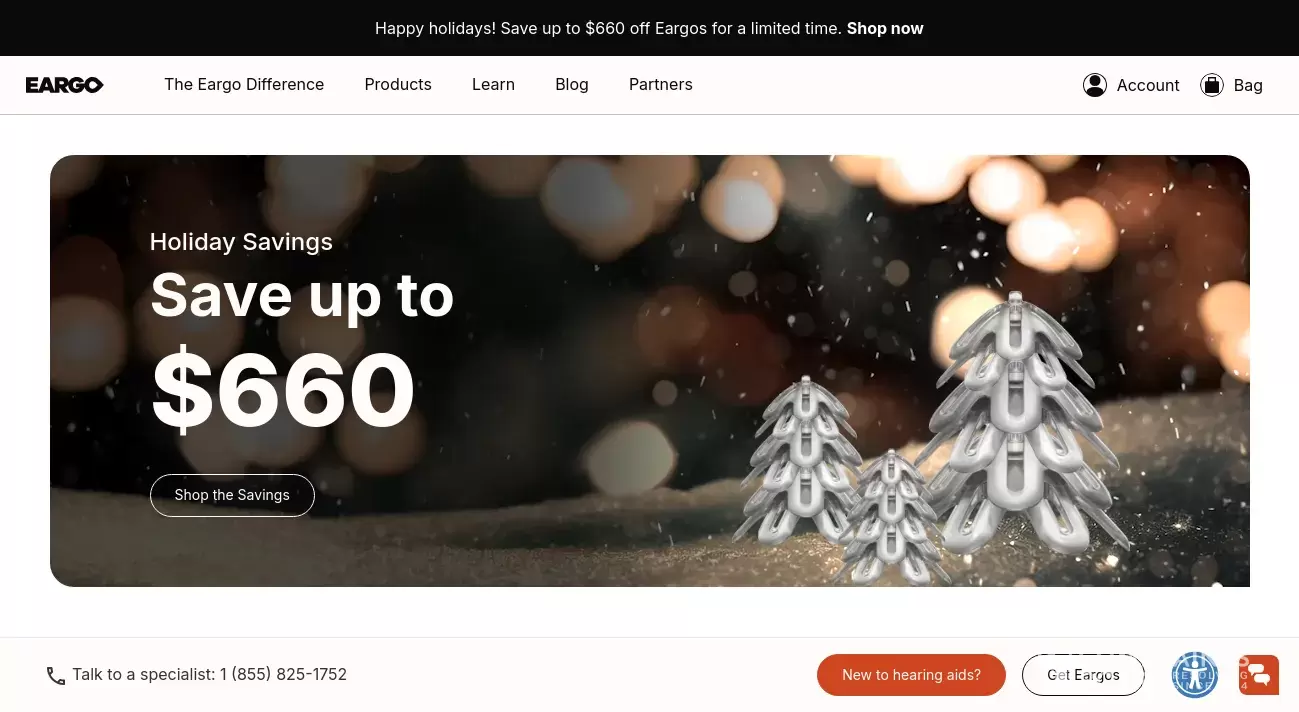Open the shopping Bag icon
The height and width of the screenshot is (712, 1299).
point(1212,85)
